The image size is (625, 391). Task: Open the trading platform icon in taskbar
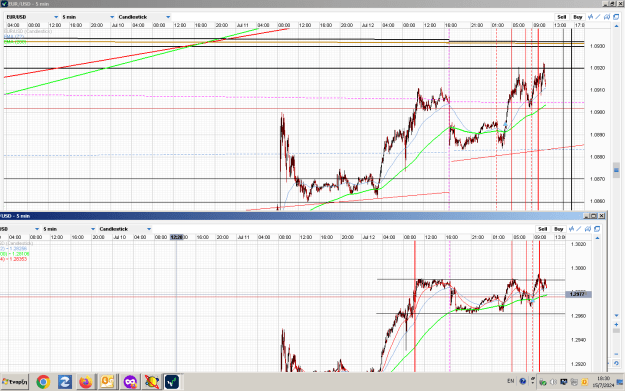click(x=172, y=382)
